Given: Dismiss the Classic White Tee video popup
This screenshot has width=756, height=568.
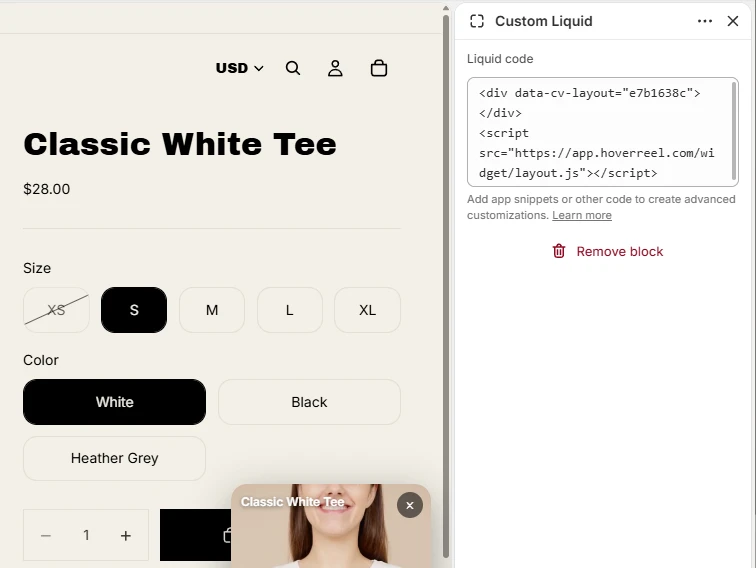Looking at the screenshot, I should [410, 505].
